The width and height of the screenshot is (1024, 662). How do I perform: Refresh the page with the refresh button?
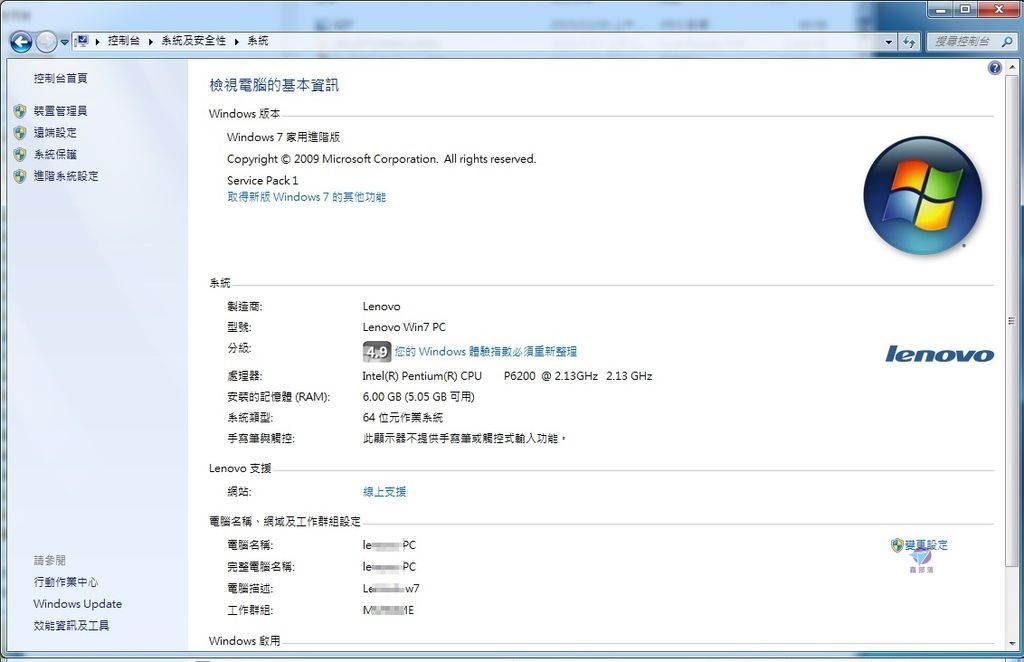[909, 42]
